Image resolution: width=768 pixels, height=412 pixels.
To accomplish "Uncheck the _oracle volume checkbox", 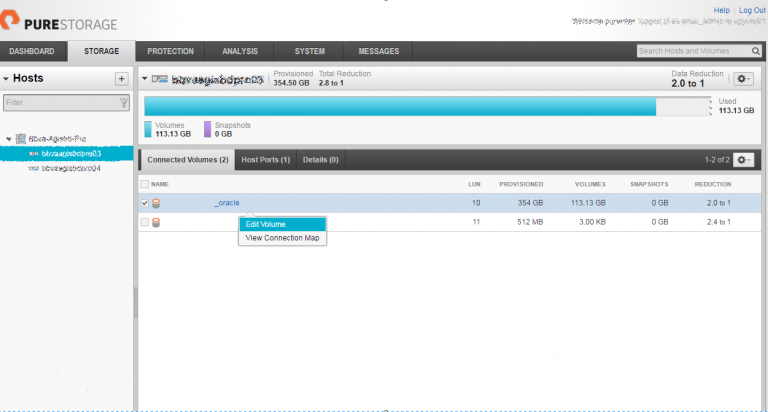I will [145, 203].
